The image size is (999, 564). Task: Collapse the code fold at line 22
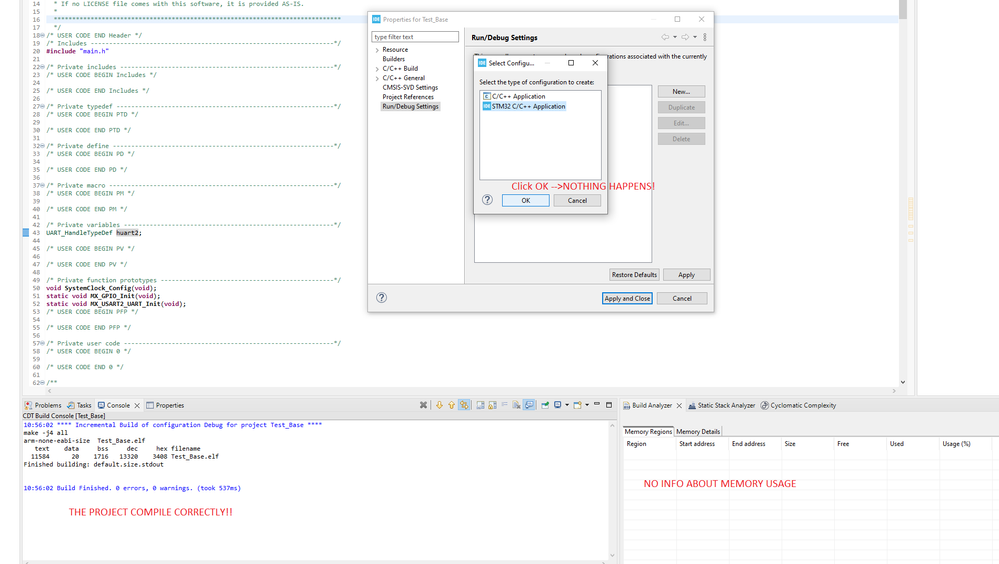point(43,67)
